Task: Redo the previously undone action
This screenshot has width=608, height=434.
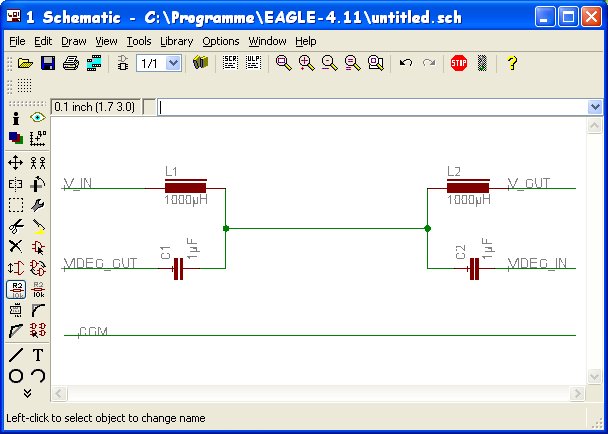Action: (x=429, y=63)
